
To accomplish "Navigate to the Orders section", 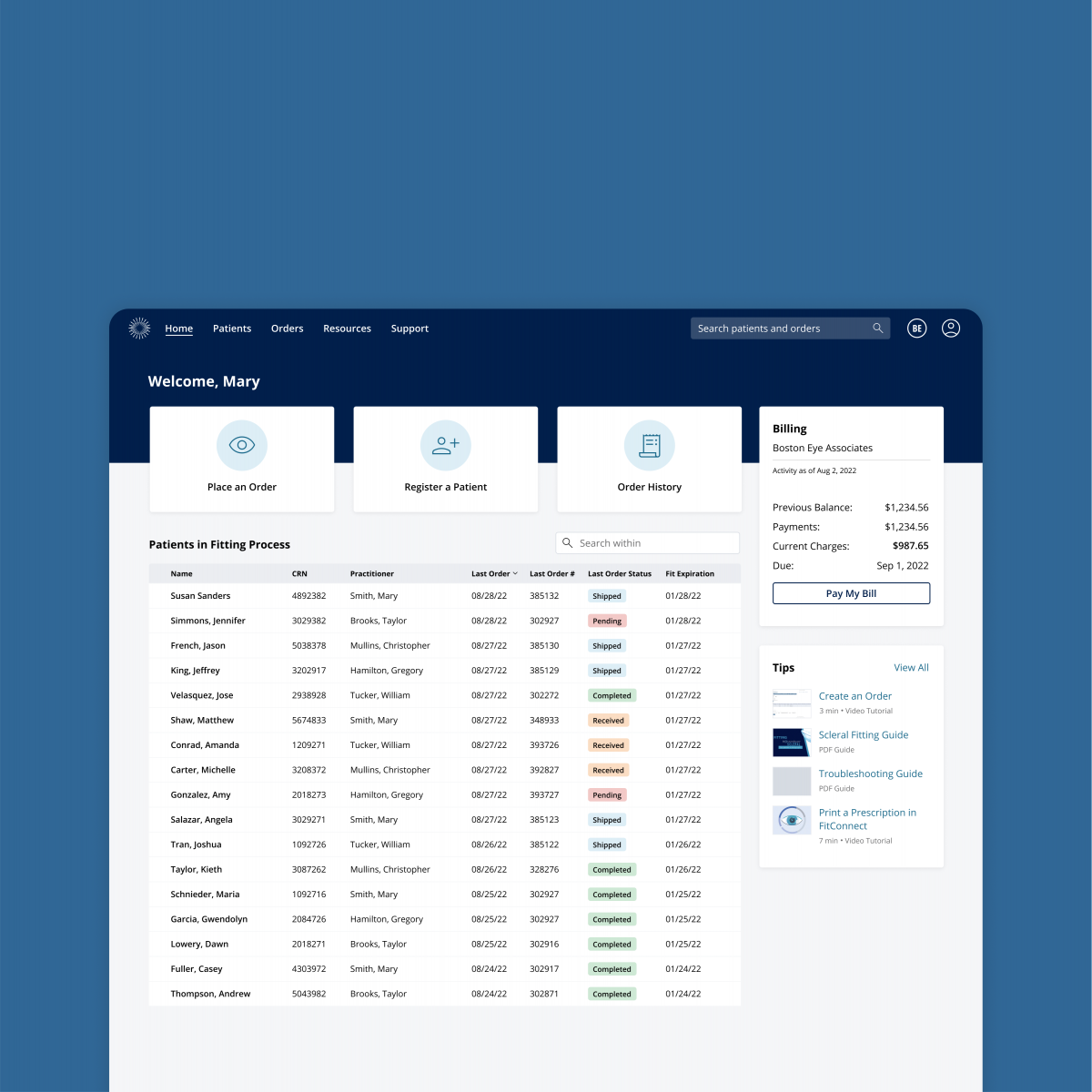I will click(287, 329).
